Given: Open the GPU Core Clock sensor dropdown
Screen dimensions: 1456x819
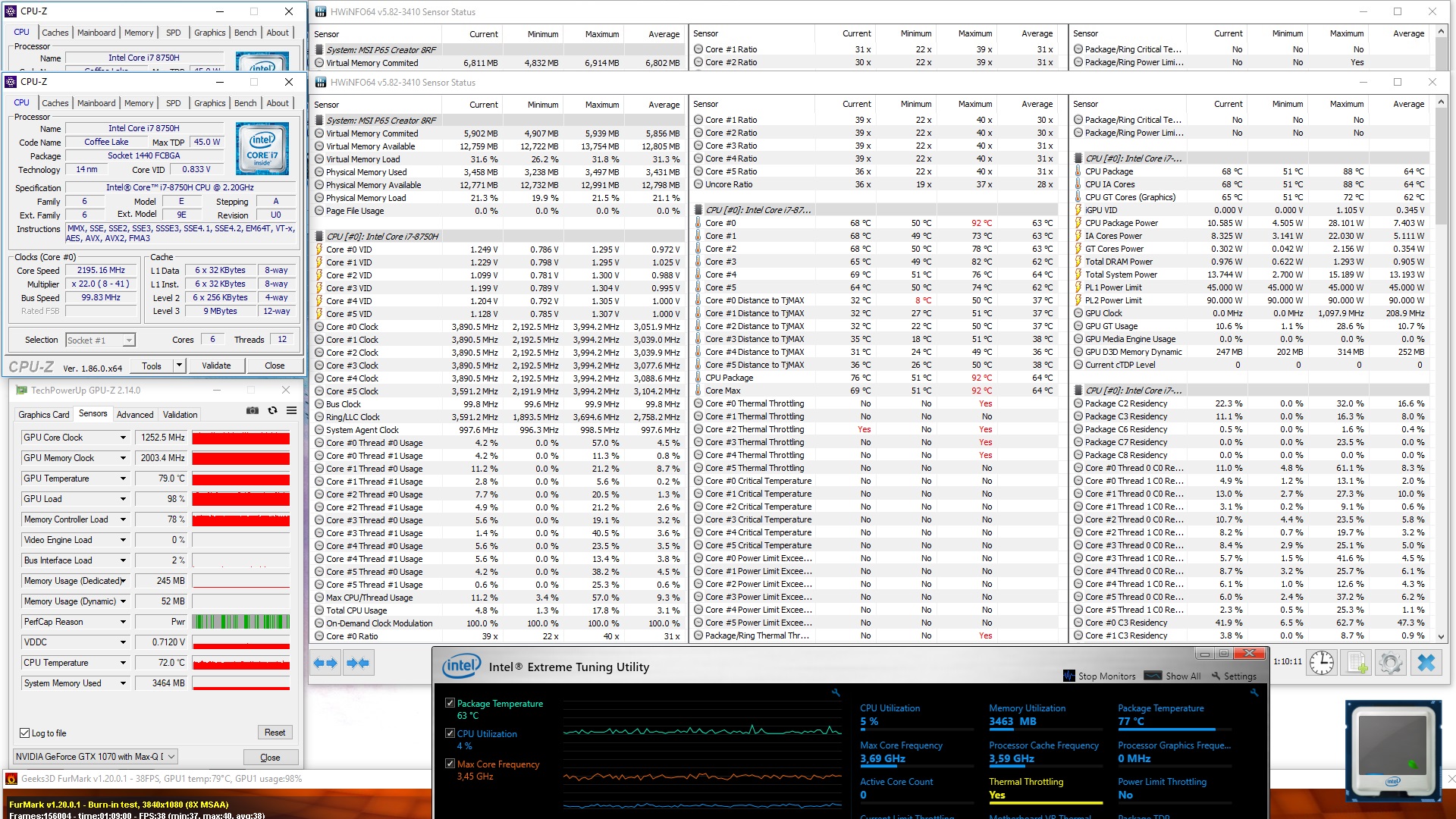Looking at the screenshot, I should [x=123, y=438].
